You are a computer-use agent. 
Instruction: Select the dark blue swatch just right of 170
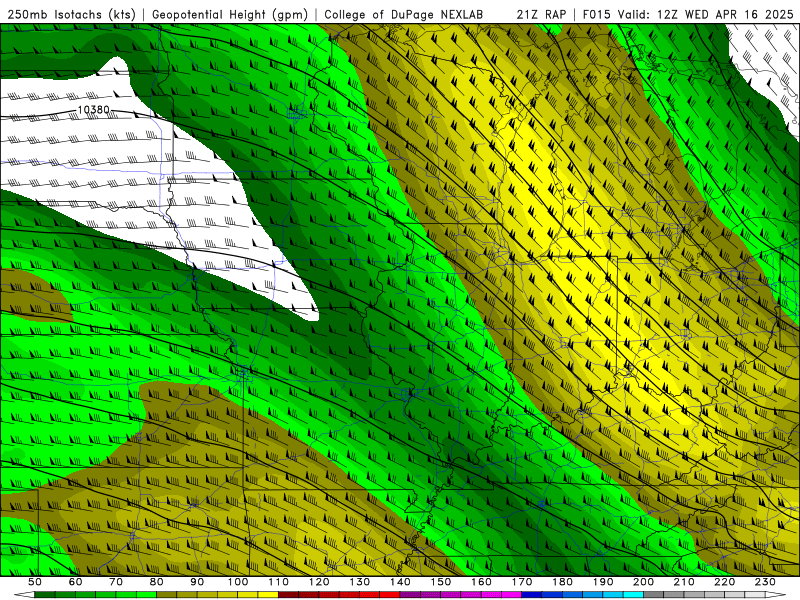click(x=532, y=595)
